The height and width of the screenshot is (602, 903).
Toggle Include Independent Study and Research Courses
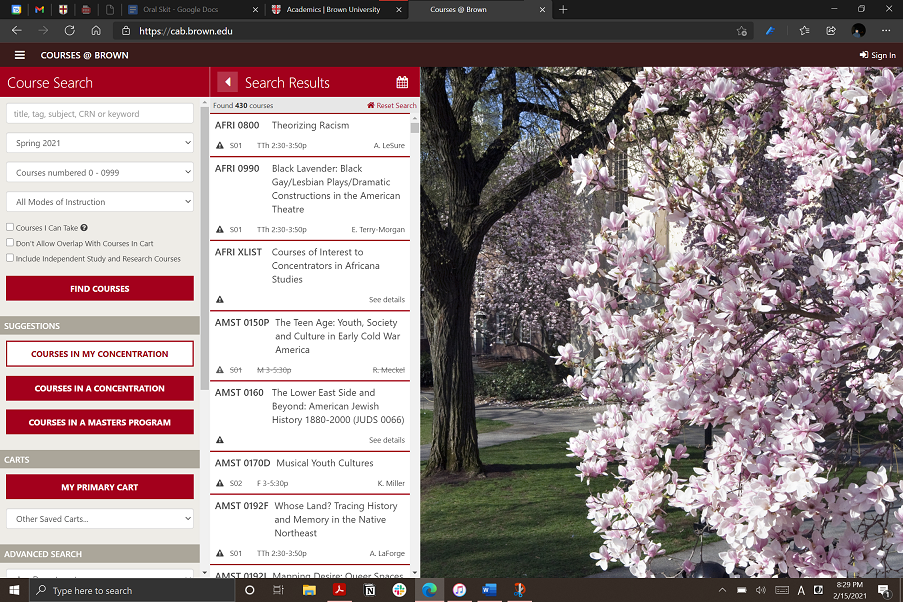coord(10,258)
